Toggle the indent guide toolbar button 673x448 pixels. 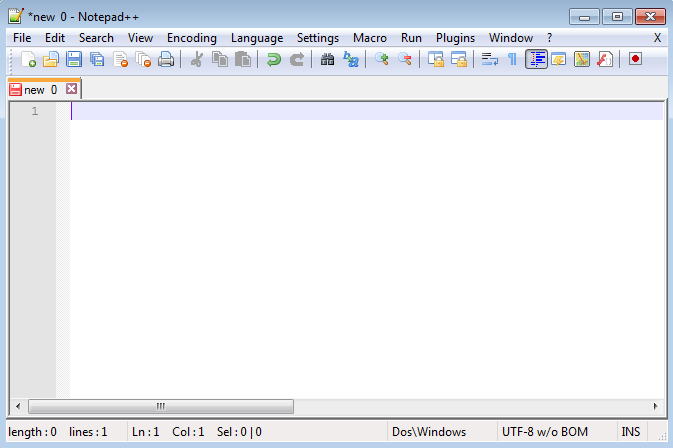tap(536, 59)
